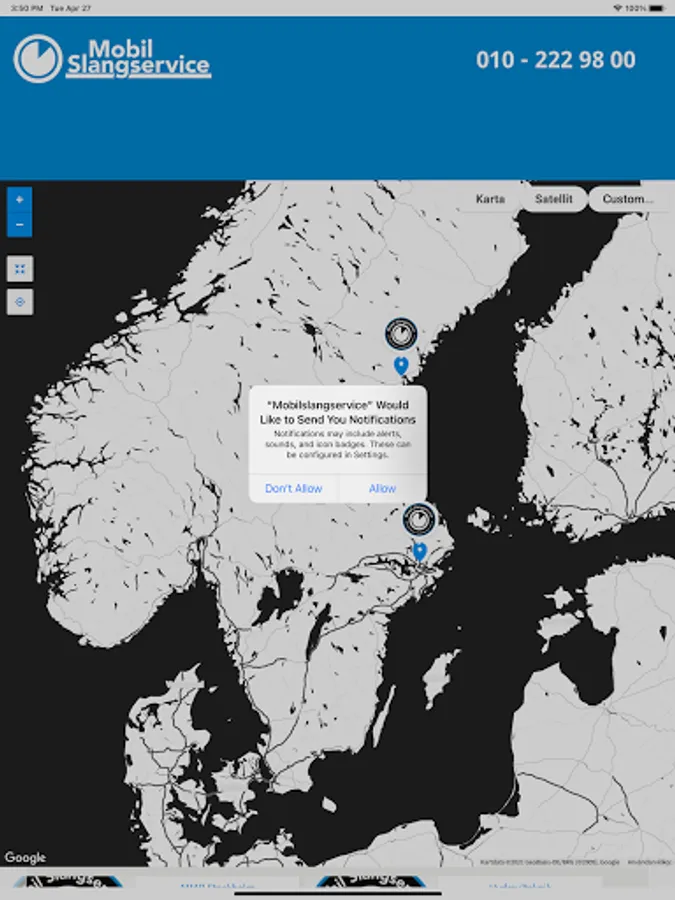Select the lower blue location pin
Screen dimensions: 675x900
click(x=420, y=552)
